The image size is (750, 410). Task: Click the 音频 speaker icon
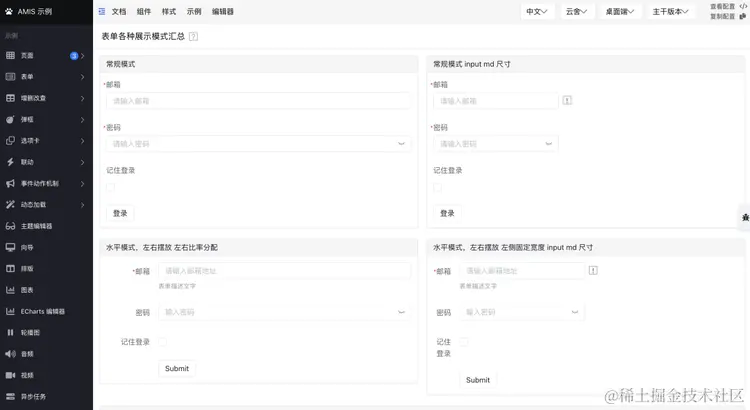tap(11, 354)
